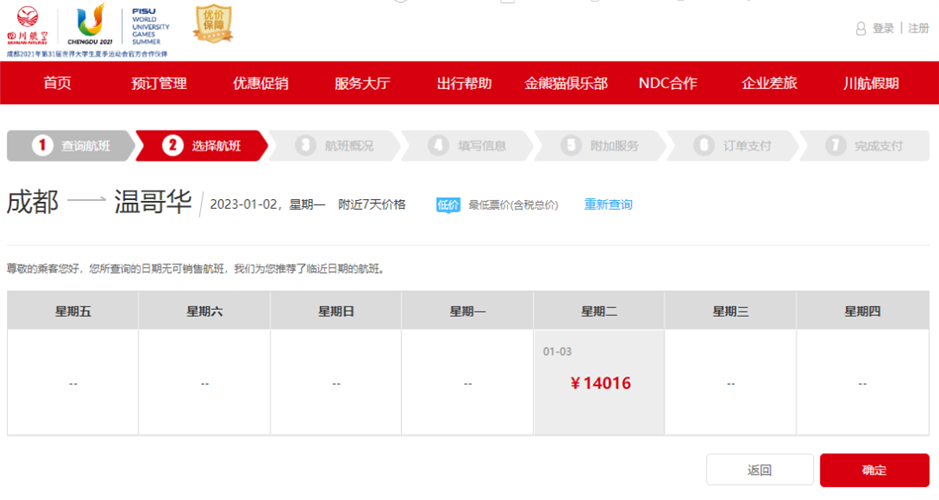Open 预订管理 booking management menu
This screenshot has width=939, height=500.
coord(158,83)
